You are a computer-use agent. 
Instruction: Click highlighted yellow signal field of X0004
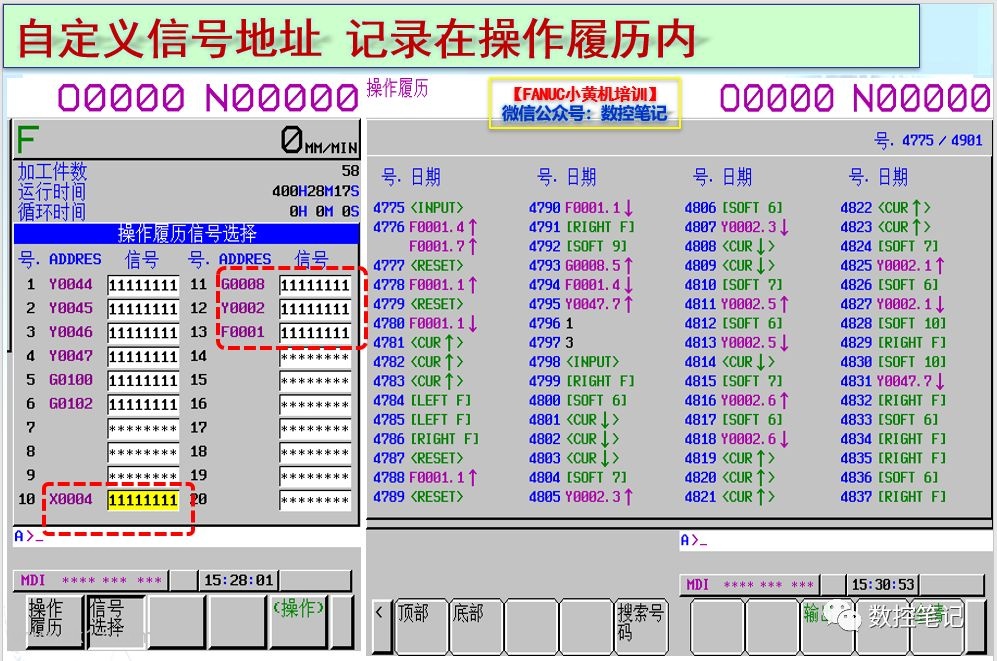[143, 500]
